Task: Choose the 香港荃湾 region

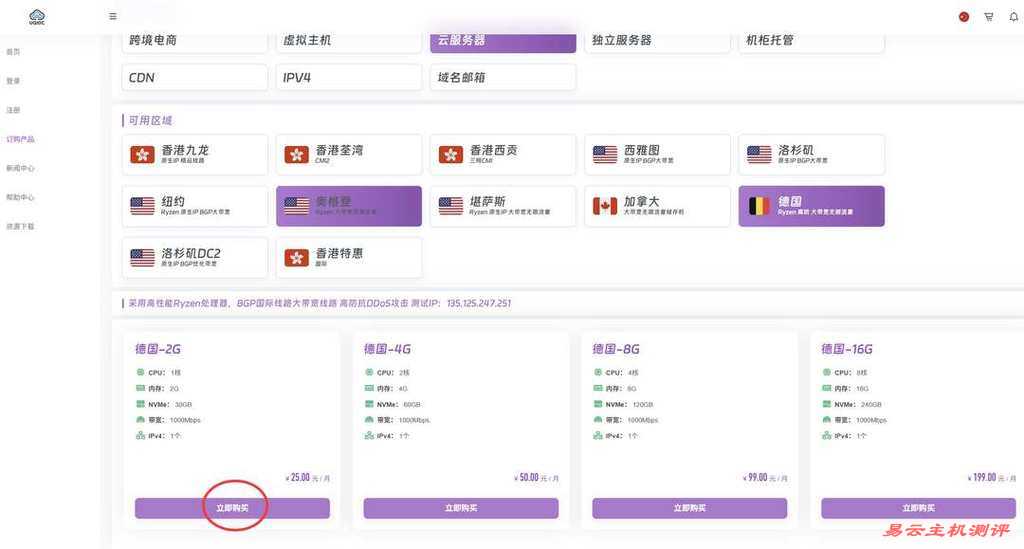Action: coord(349,155)
